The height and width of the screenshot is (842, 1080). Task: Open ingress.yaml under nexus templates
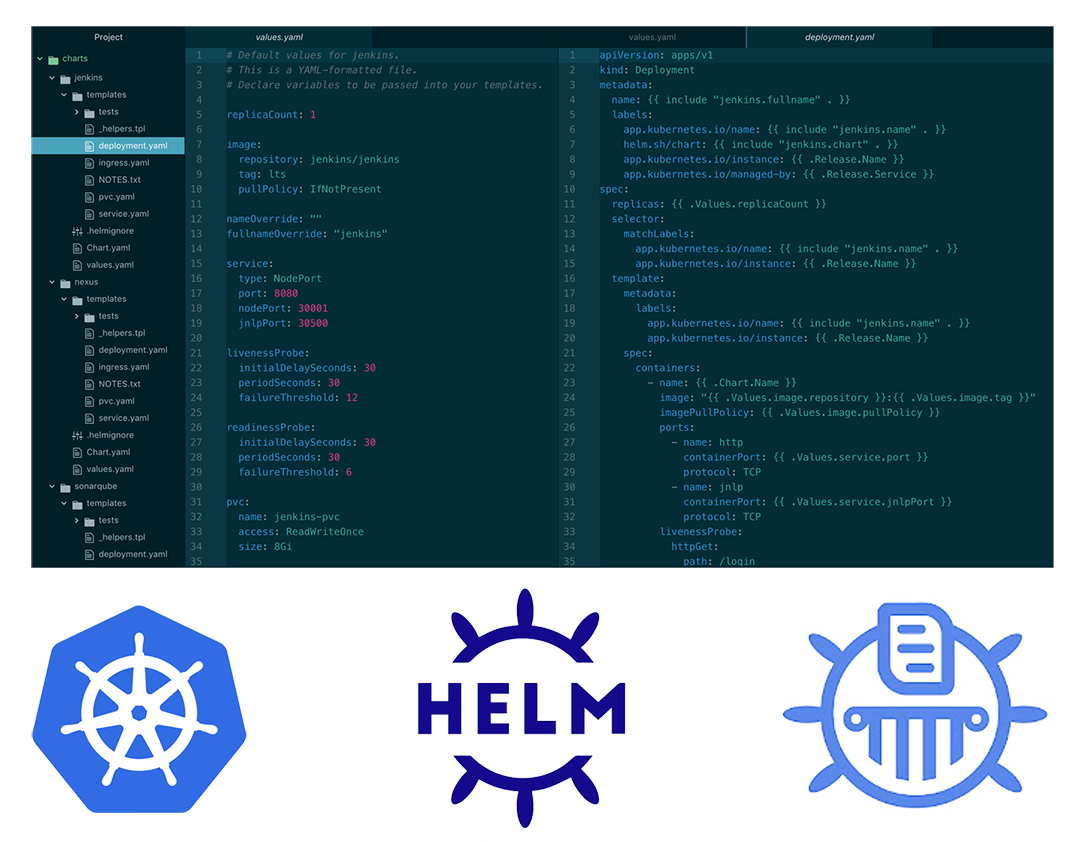tap(123, 367)
